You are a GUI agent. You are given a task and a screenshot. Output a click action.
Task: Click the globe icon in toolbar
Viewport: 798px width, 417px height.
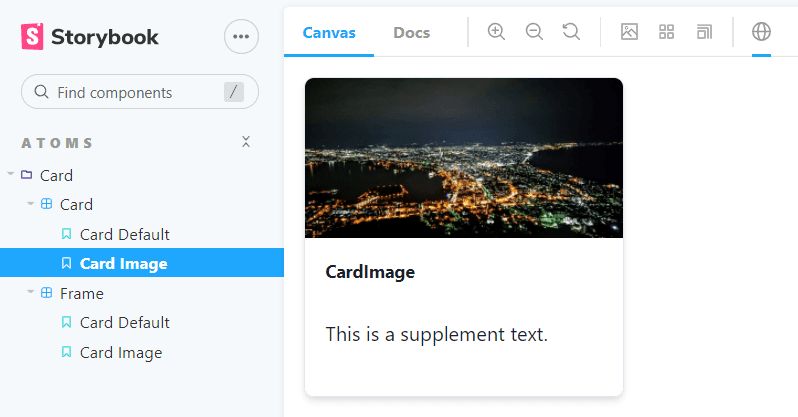point(761,32)
